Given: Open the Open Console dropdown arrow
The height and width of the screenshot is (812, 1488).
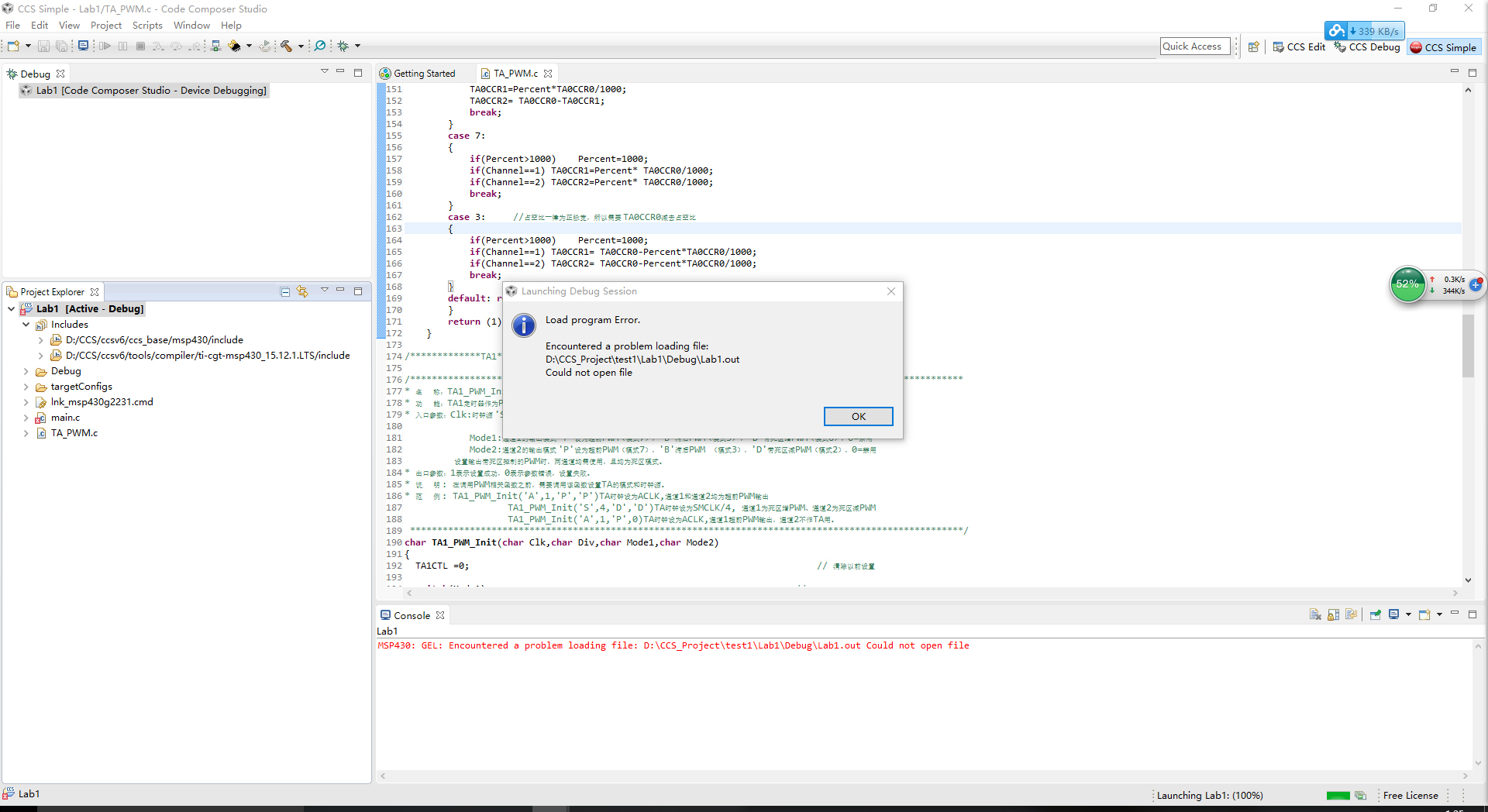Looking at the screenshot, I should pos(1439,614).
